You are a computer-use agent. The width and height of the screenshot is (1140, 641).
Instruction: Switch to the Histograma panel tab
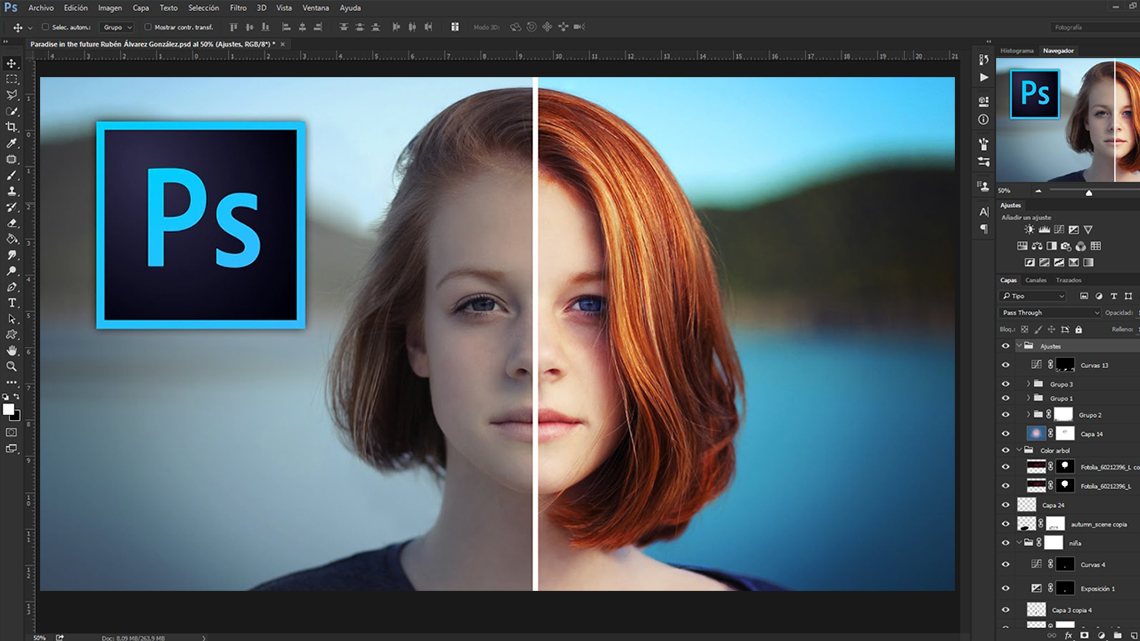(1017, 51)
